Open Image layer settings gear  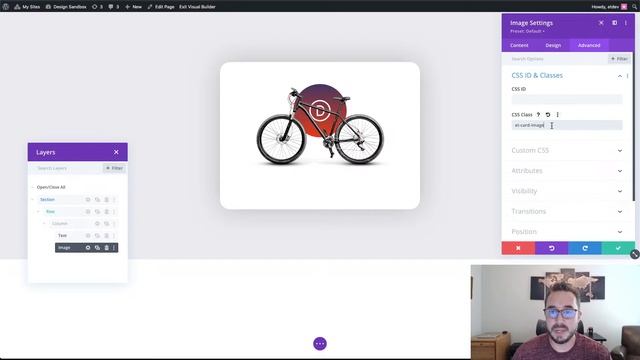click(88, 248)
